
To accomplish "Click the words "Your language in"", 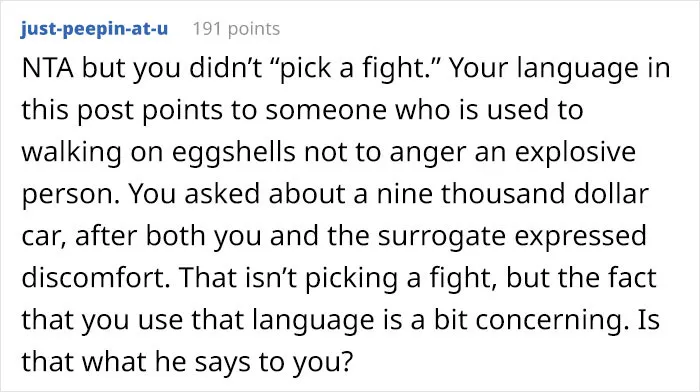I will coord(560,68).
